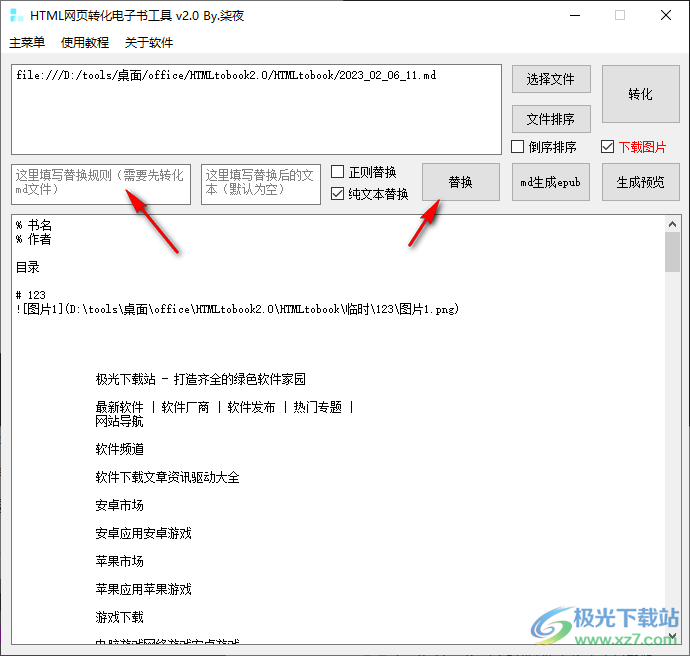
Task: Click the md生成epub button
Action: tap(551, 182)
